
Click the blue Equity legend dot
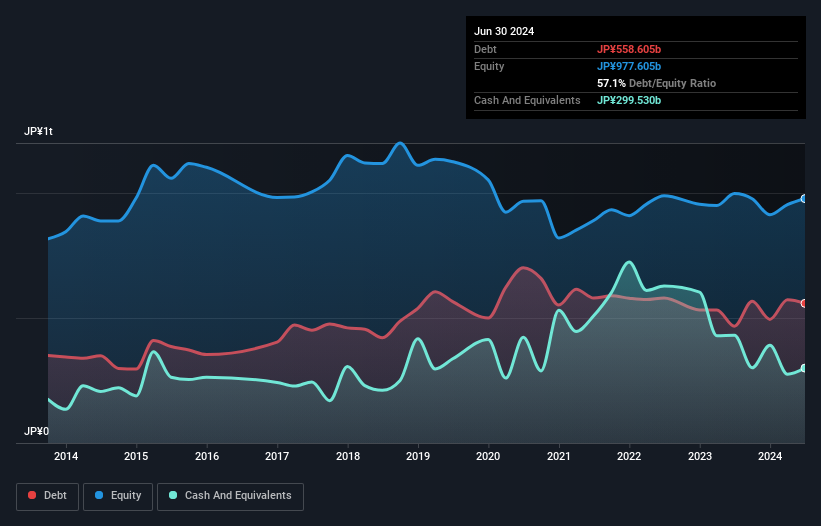[99, 495]
